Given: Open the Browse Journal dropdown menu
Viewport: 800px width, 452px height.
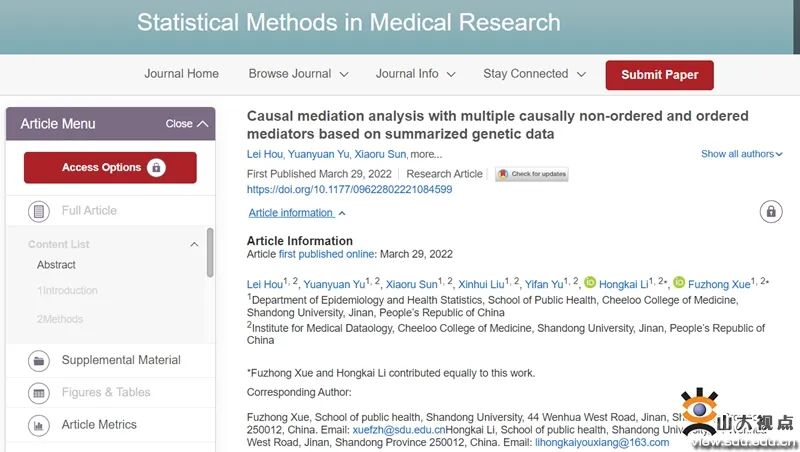Looking at the screenshot, I should click(x=298, y=74).
